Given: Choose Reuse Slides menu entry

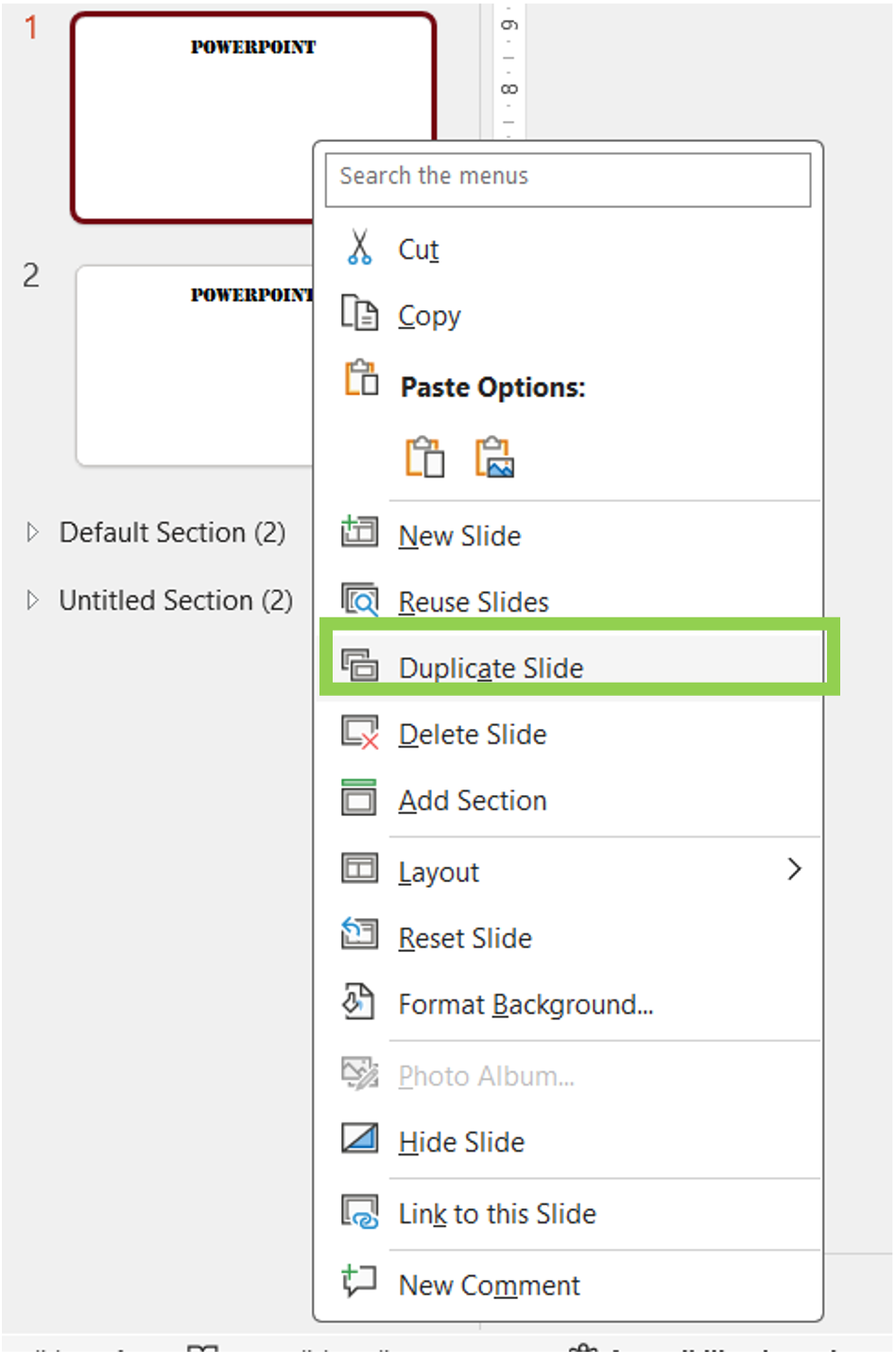Looking at the screenshot, I should point(473,602).
